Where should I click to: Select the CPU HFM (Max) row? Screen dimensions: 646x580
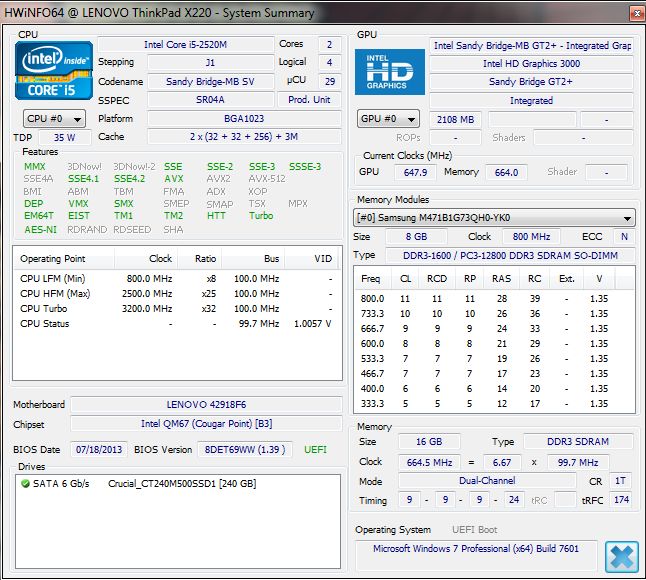tap(176, 294)
